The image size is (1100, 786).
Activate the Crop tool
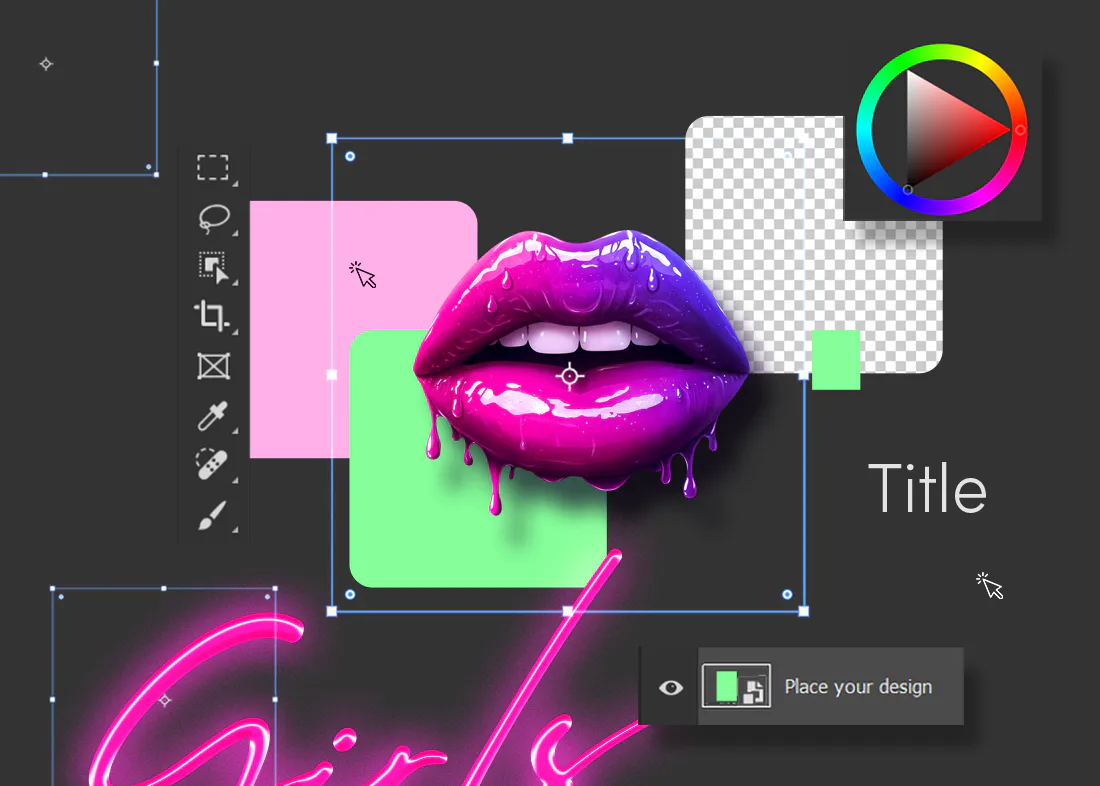(x=212, y=316)
